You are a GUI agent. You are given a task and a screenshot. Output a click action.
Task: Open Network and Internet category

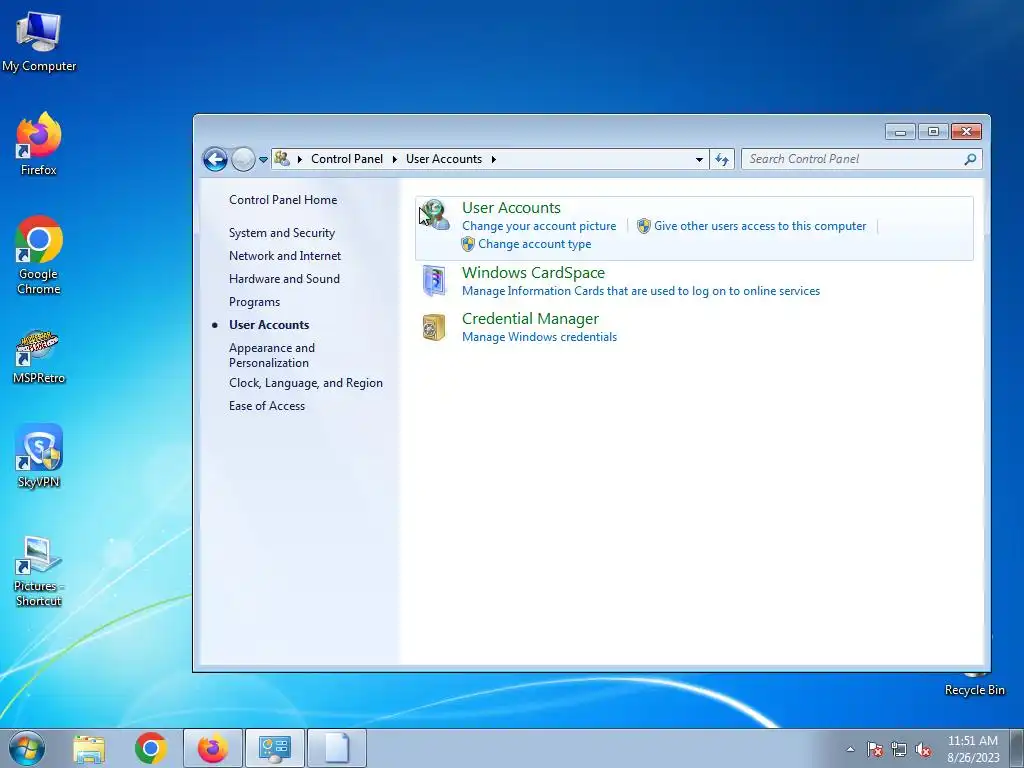click(285, 256)
